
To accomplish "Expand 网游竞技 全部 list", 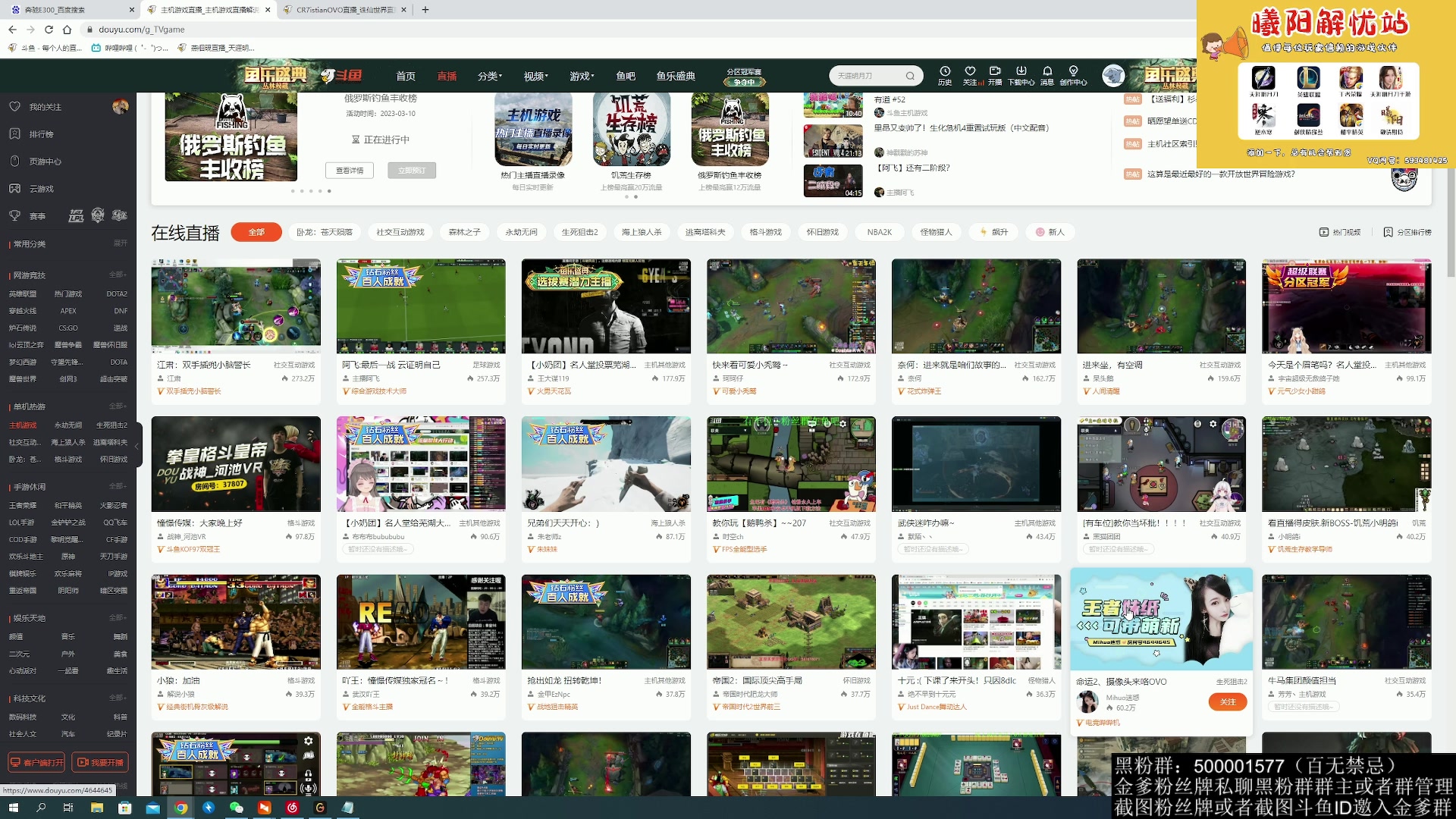I will (x=118, y=275).
